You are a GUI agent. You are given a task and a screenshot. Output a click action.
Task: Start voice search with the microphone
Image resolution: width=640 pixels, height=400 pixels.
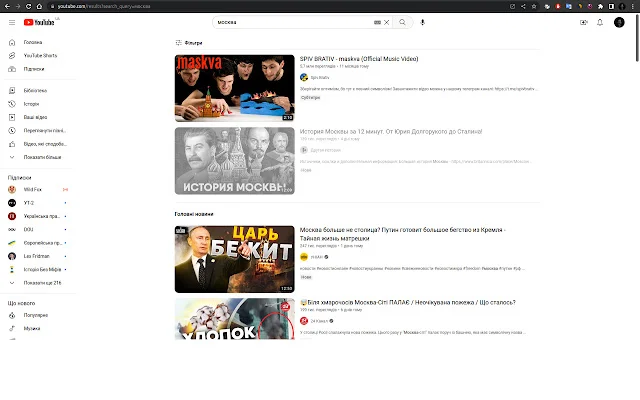tap(422, 22)
